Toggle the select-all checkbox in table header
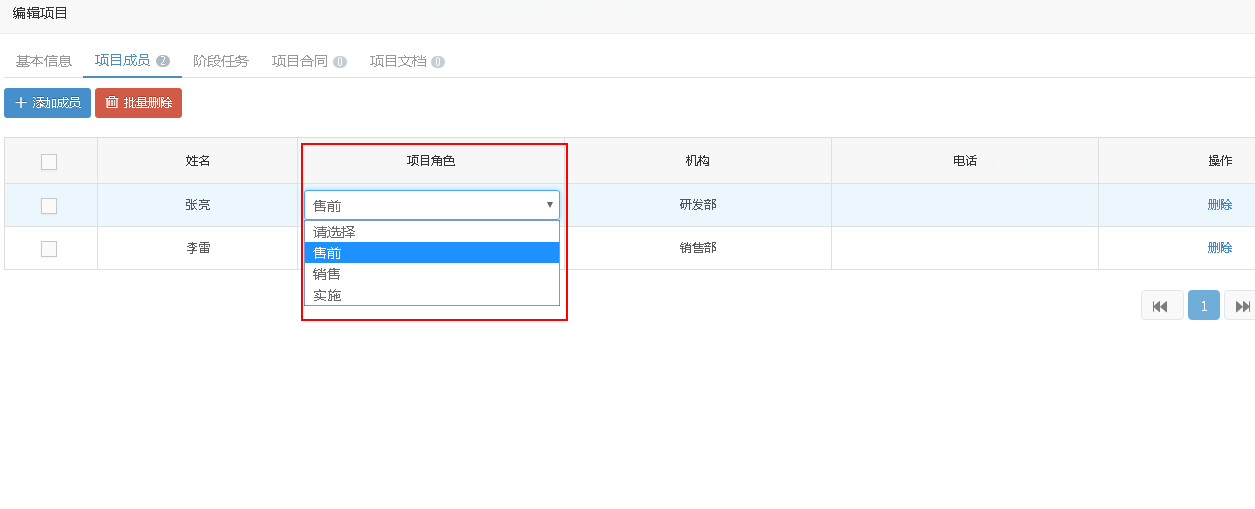This screenshot has height=509, width=1255. 49,162
